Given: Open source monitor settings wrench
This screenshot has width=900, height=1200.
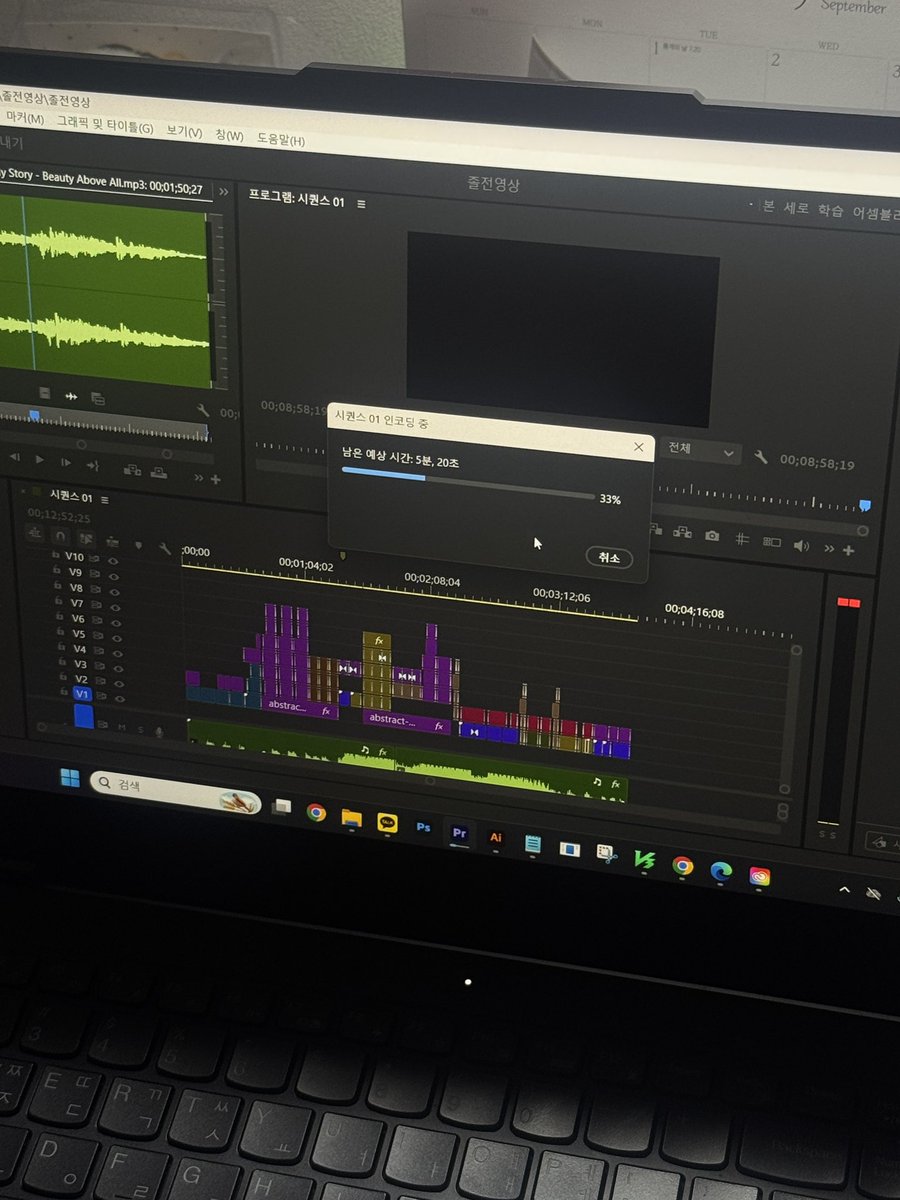Looking at the screenshot, I should [x=202, y=410].
